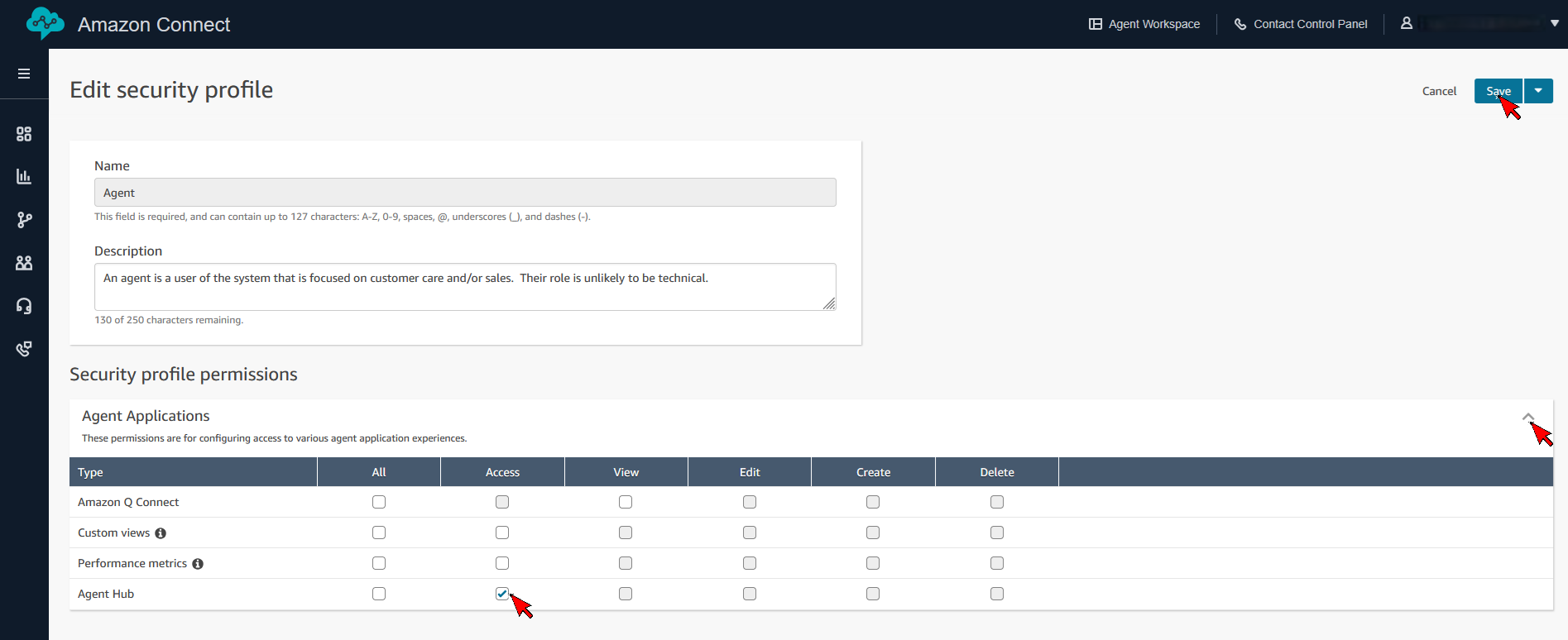The image size is (1568, 640).
Task: Check the All box for Amazon Q Connect
Action: coord(379,502)
